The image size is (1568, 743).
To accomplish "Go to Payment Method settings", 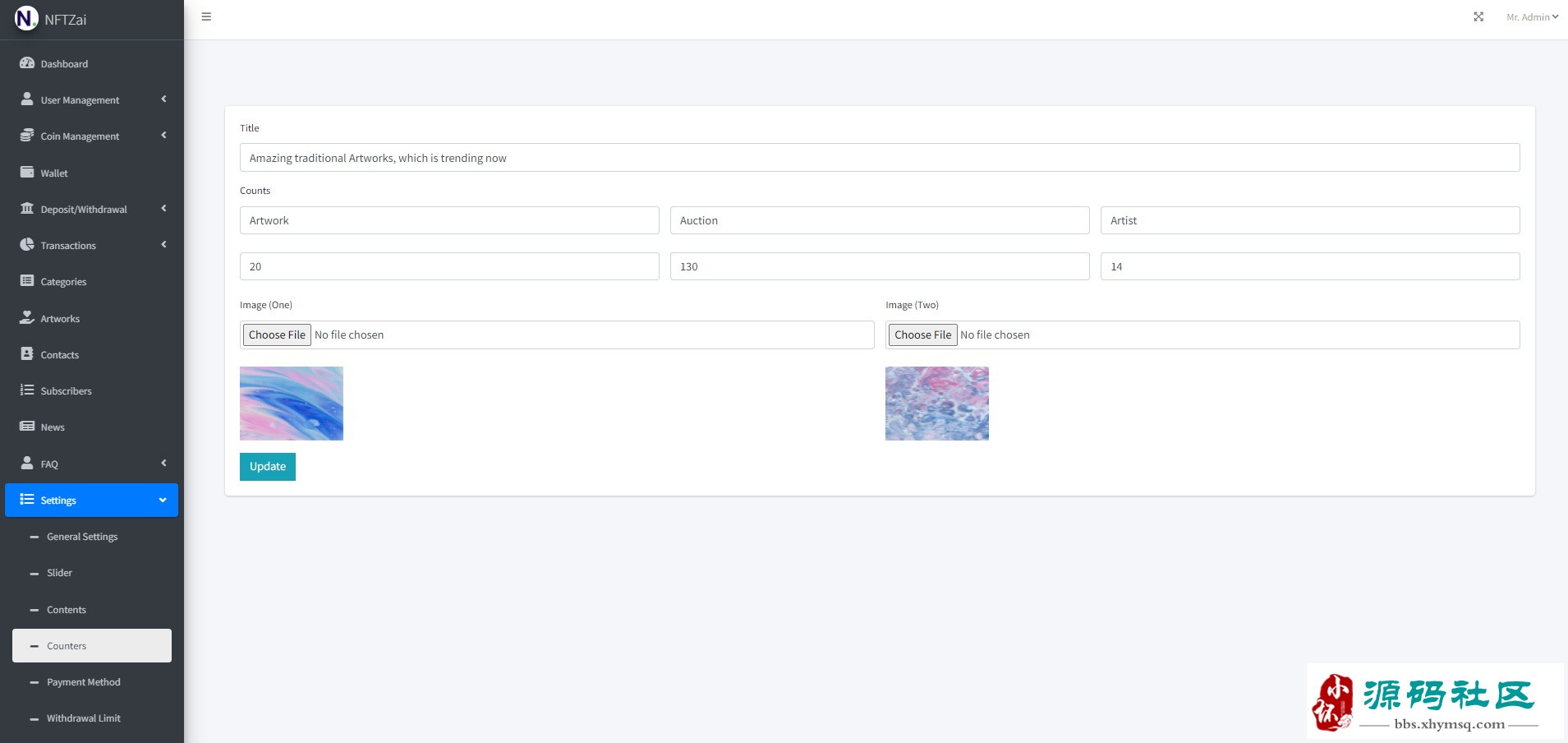I will (83, 682).
